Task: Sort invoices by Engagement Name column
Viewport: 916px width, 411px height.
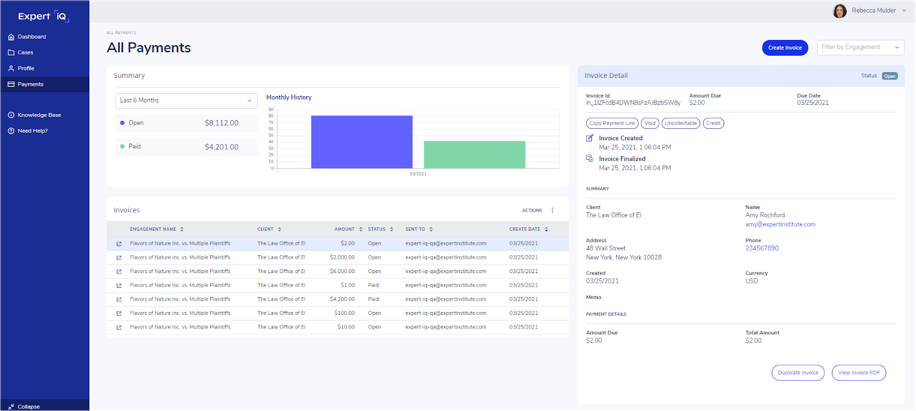Action: [181, 229]
